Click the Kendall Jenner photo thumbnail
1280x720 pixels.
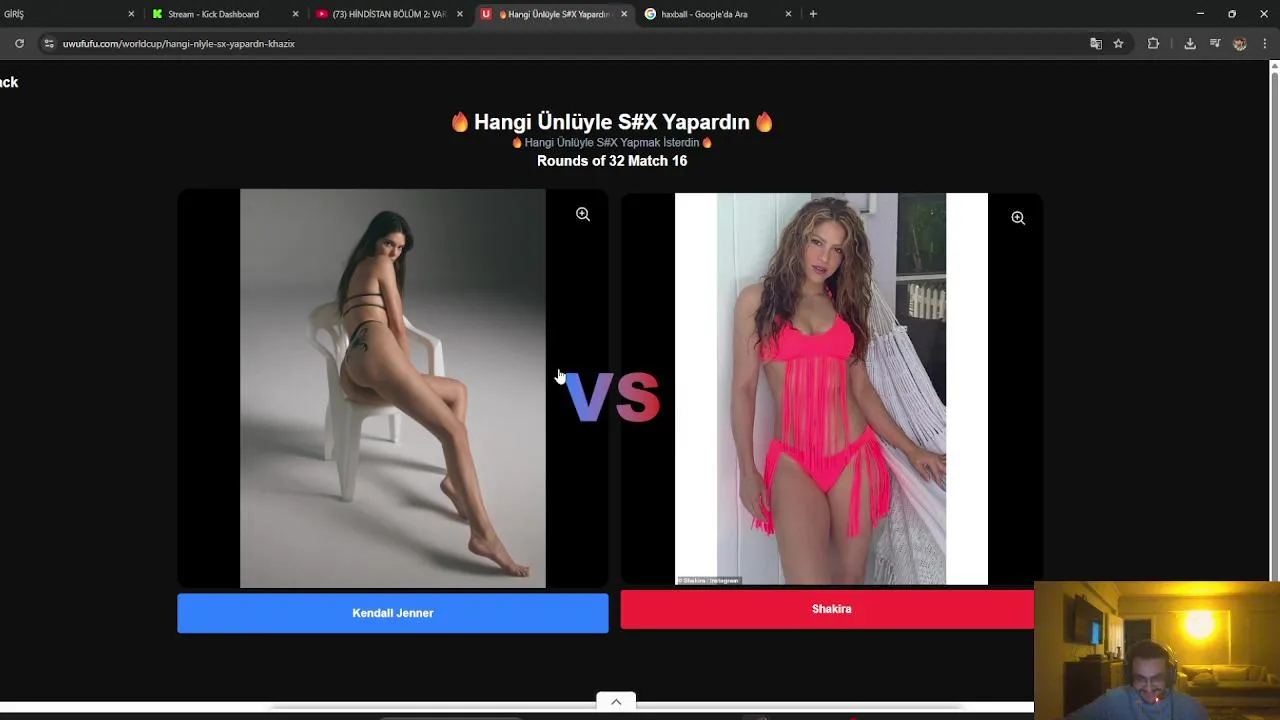pos(393,388)
